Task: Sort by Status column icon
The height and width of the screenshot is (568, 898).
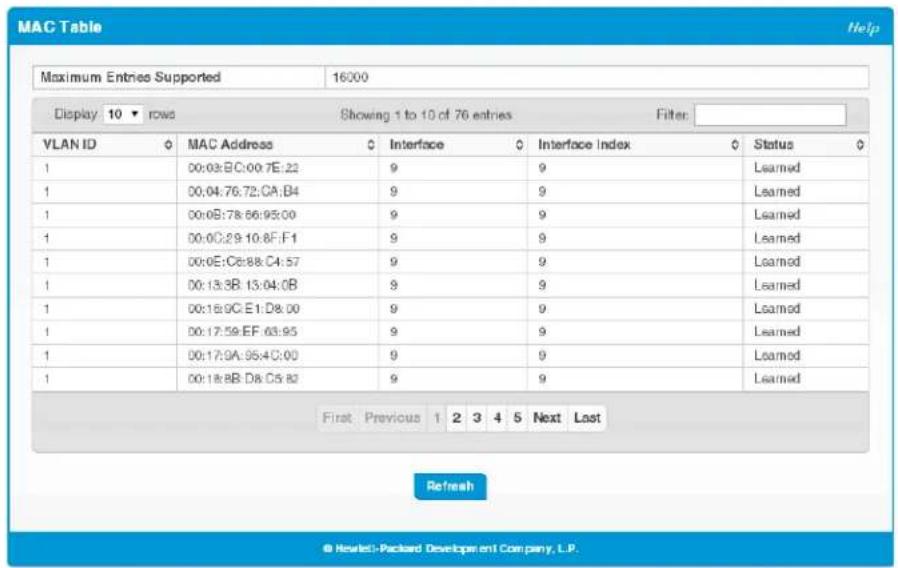Action: pos(860,145)
